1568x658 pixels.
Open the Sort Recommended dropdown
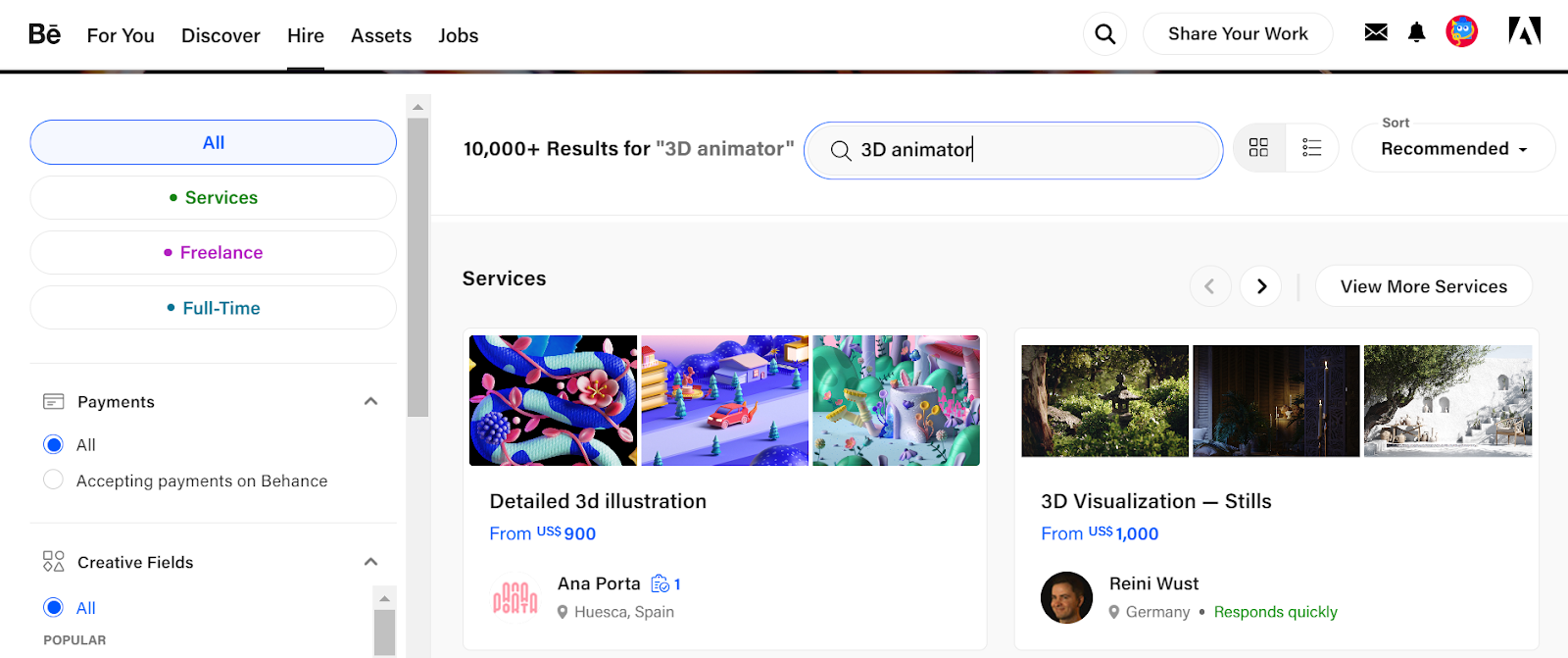(1453, 148)
